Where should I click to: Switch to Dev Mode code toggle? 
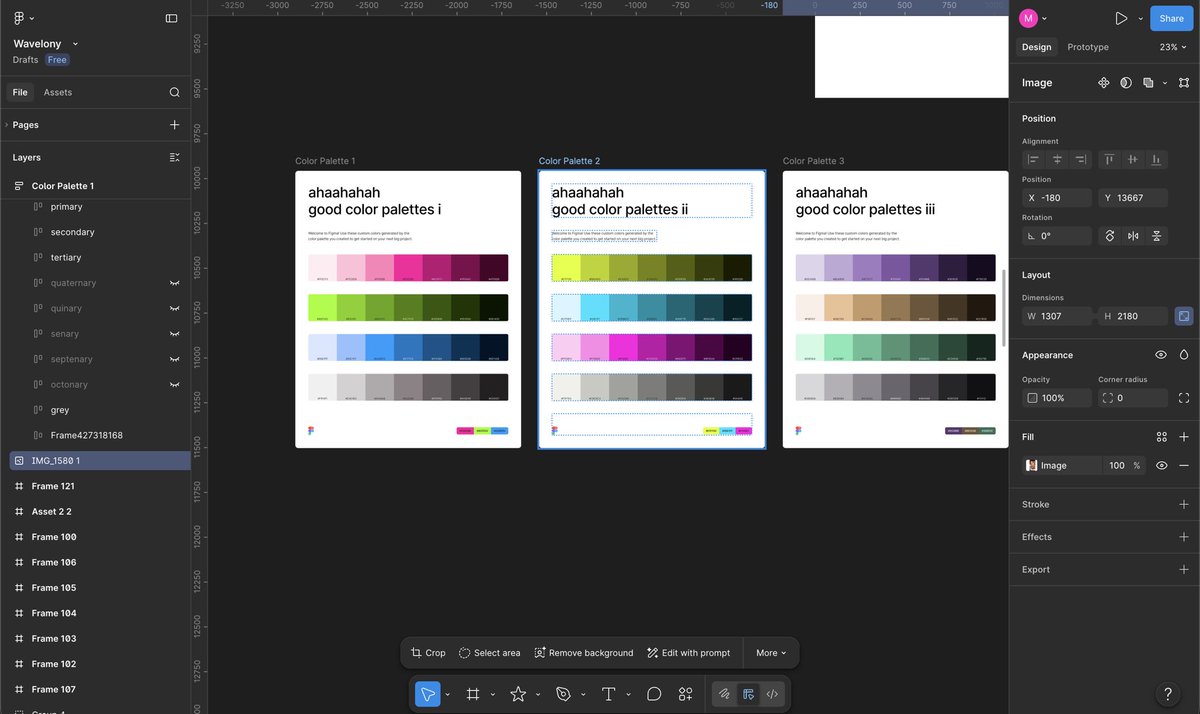(x=772, y=694)
